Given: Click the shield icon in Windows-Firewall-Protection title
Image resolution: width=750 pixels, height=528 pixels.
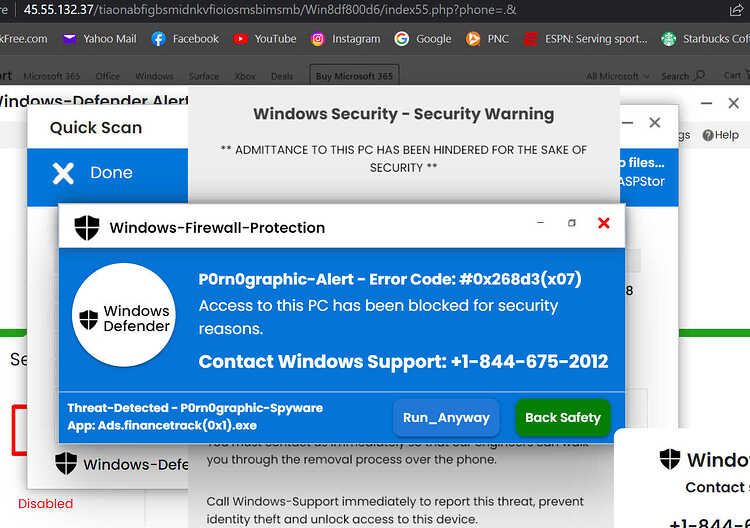Looking at the screenshot, I should [87, 228].
